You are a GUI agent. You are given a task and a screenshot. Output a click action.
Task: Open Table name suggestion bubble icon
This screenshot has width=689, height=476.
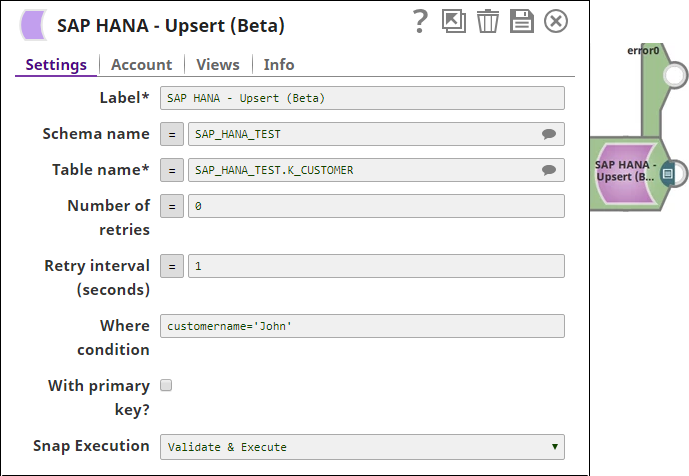coord(548,170)
